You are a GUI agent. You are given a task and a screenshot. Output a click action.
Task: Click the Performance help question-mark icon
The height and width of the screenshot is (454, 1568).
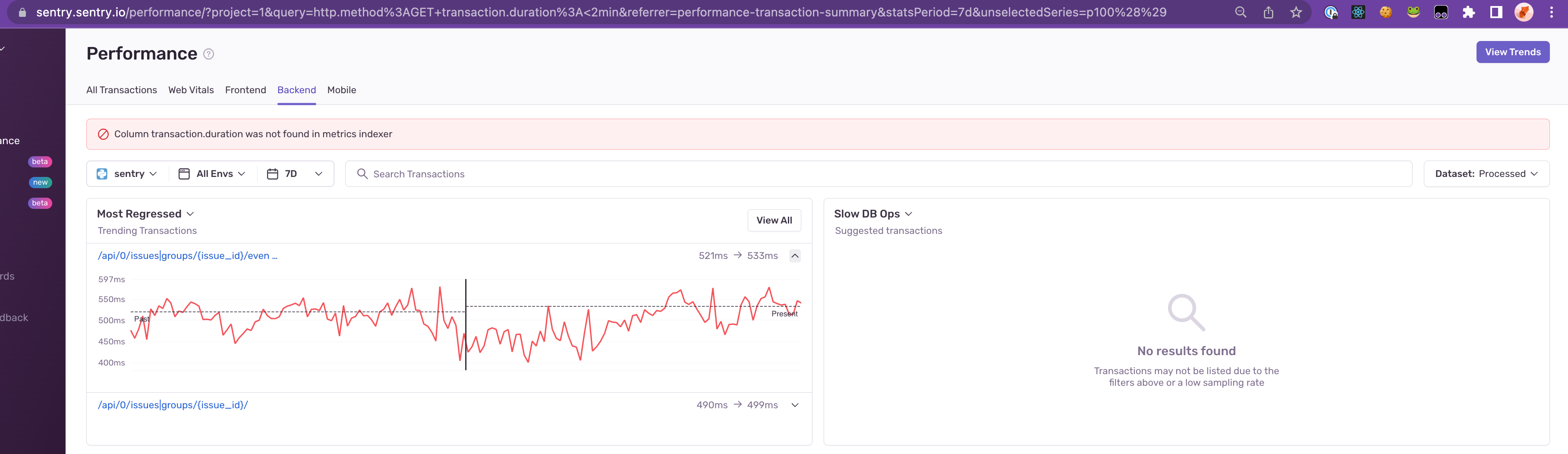[x=208, y=54]
